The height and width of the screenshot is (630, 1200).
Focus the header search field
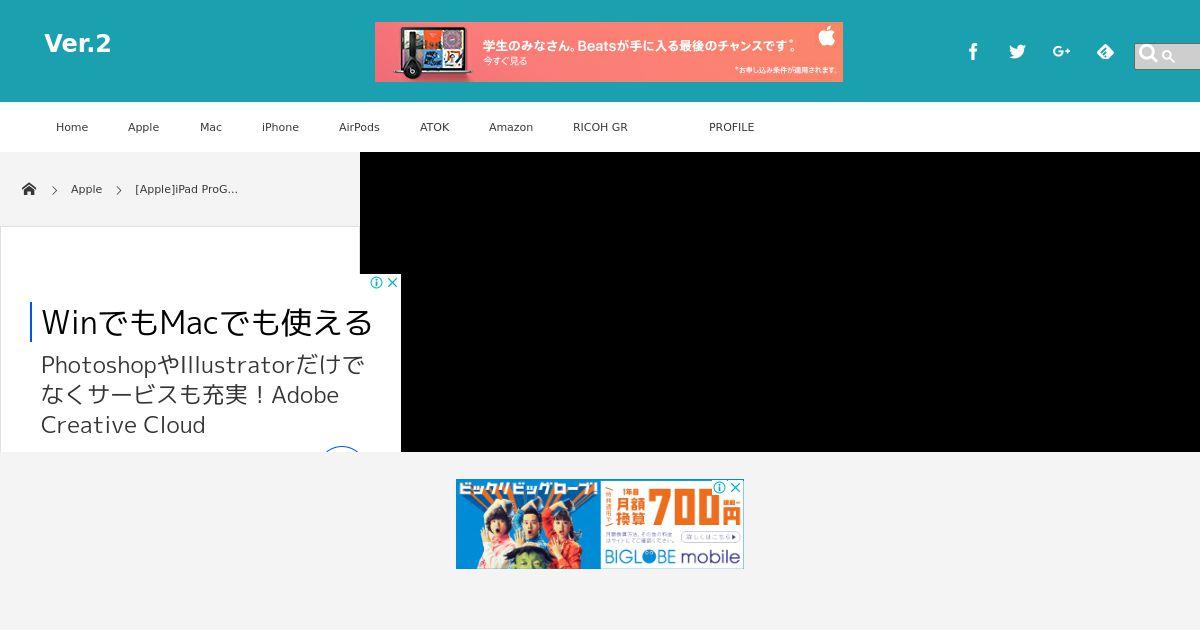click(x=1167, y=56)
